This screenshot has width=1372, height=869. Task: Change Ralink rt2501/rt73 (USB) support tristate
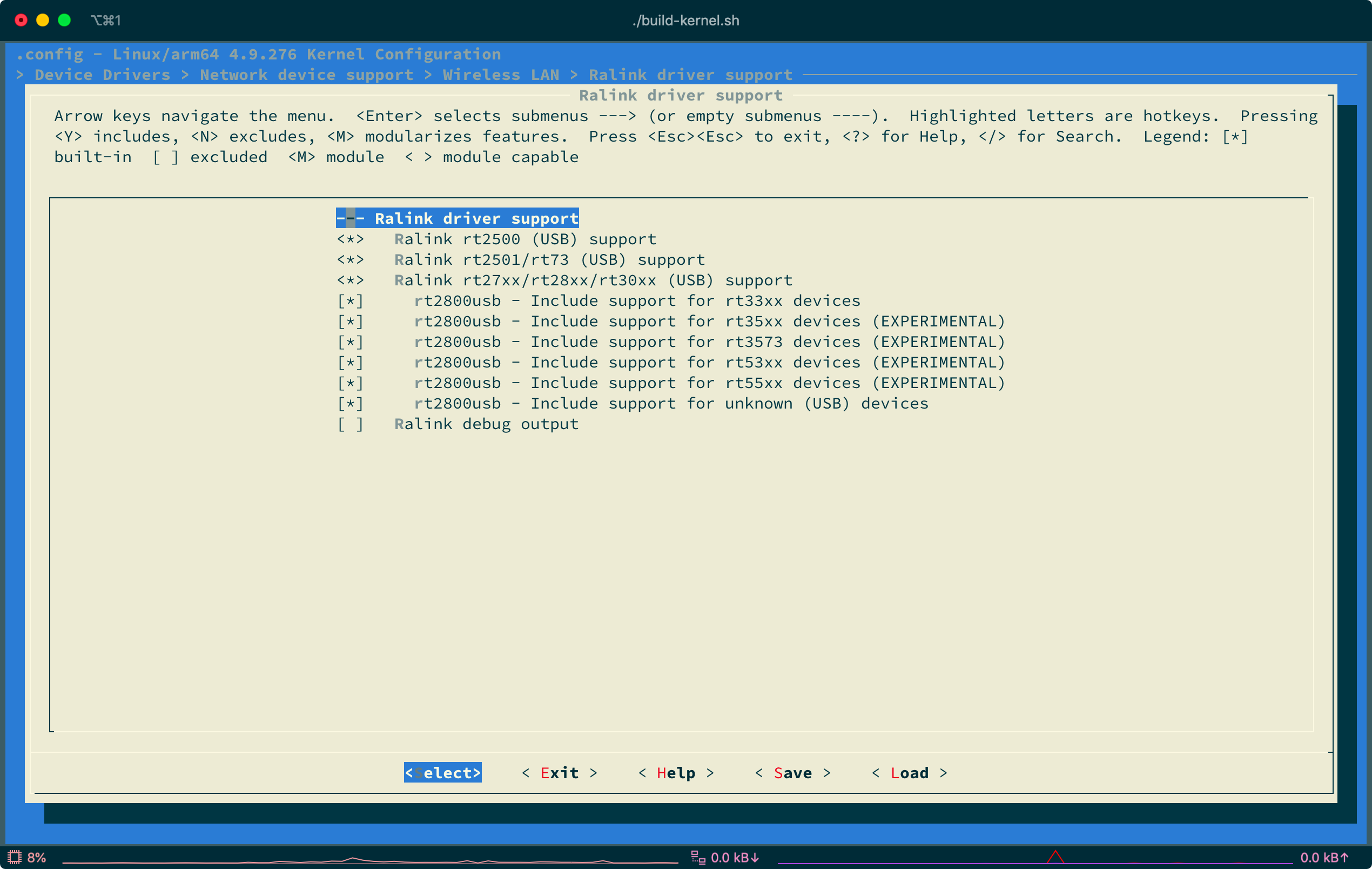[350, 260]
